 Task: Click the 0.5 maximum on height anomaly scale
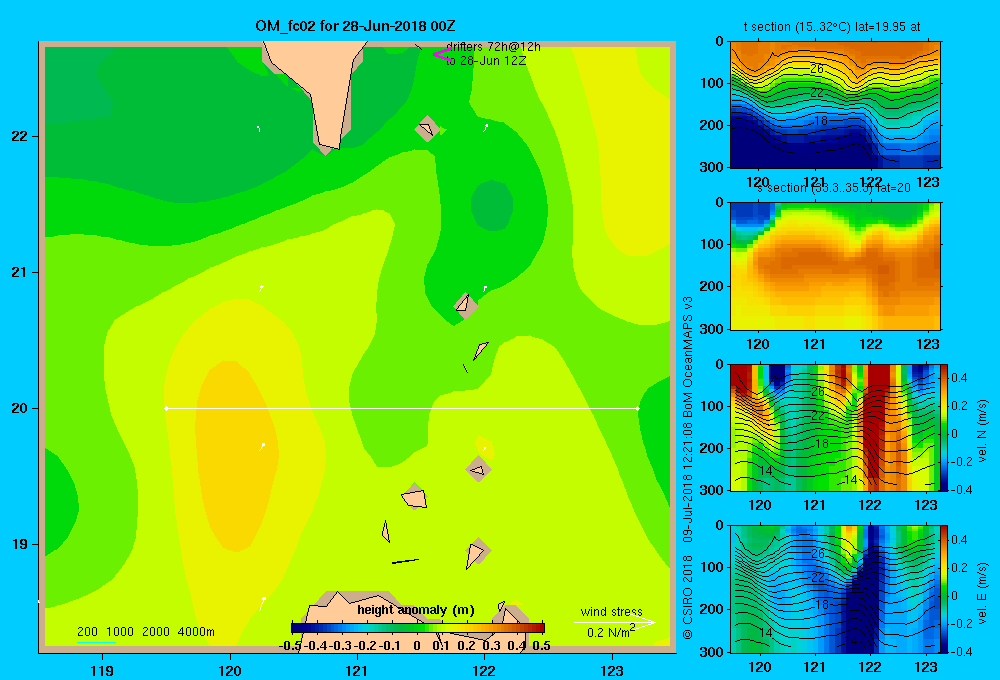[x=541, y=646]
